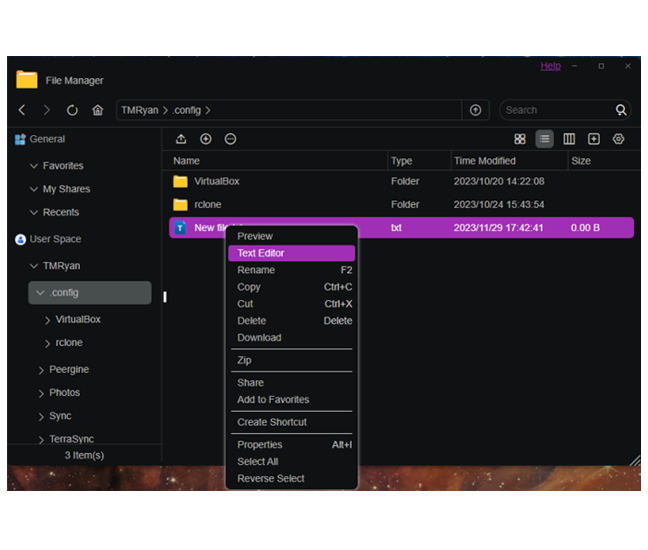Switch to grid thumbnail view

pyautogui.click(x=520, y=139)
